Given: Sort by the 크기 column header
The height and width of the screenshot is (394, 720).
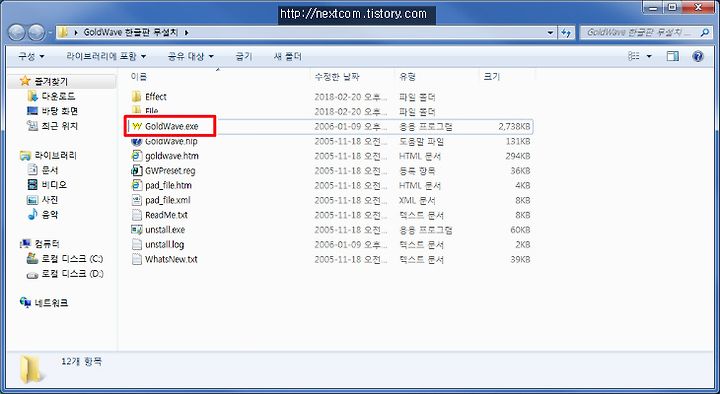Looking at the screenshot, I should pyautogui.click(x=491, y=77).
